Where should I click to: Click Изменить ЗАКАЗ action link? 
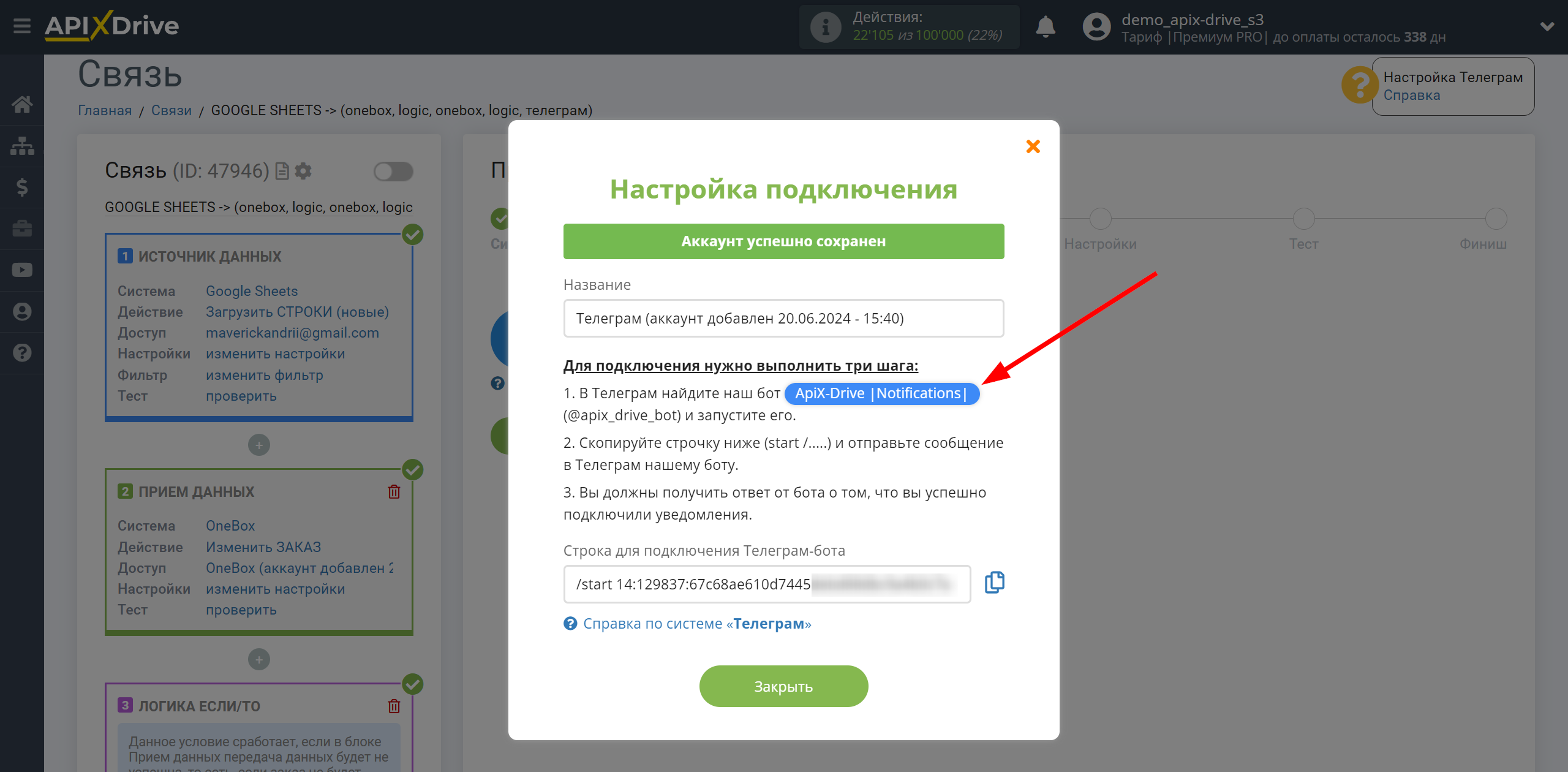click(263, 547)
